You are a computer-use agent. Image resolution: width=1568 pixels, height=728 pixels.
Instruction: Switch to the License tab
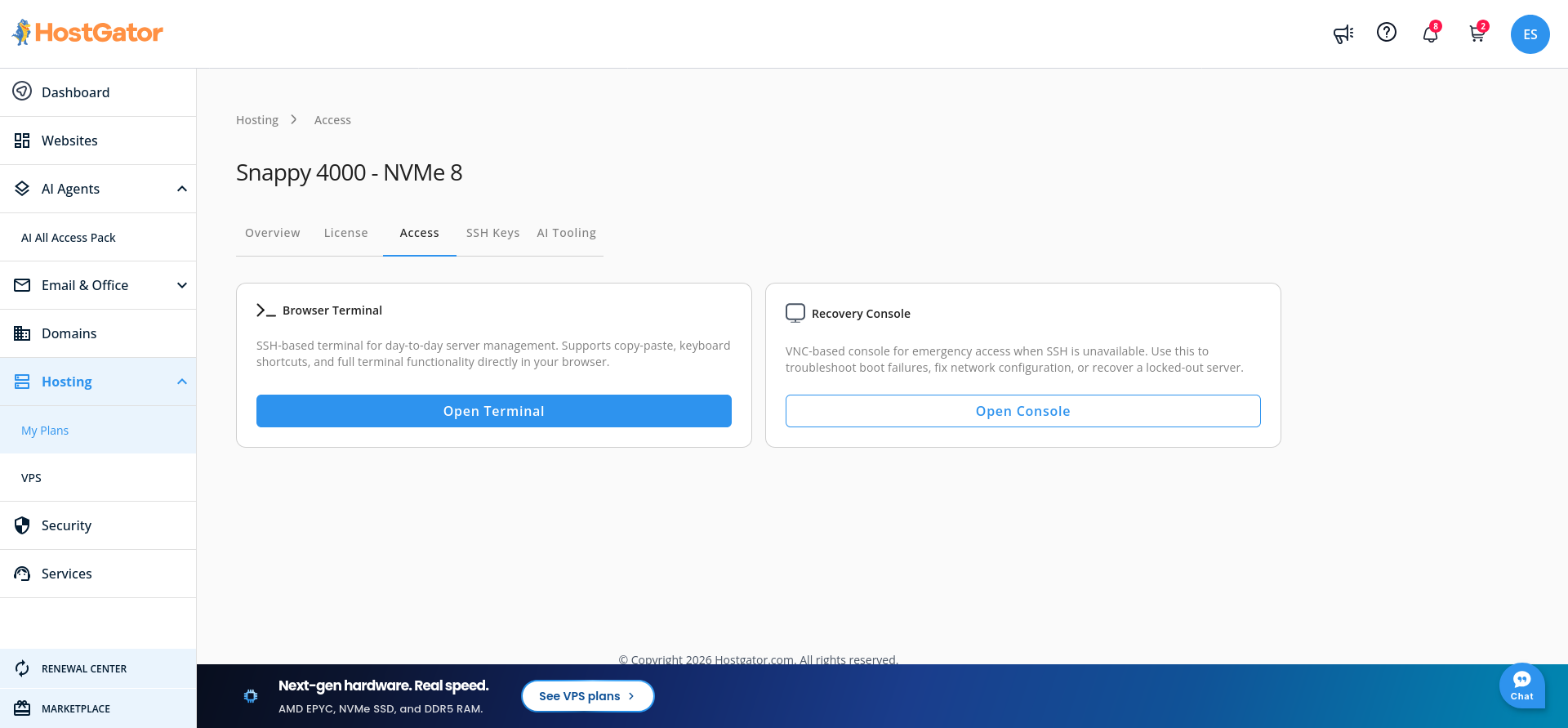[346, 233]
